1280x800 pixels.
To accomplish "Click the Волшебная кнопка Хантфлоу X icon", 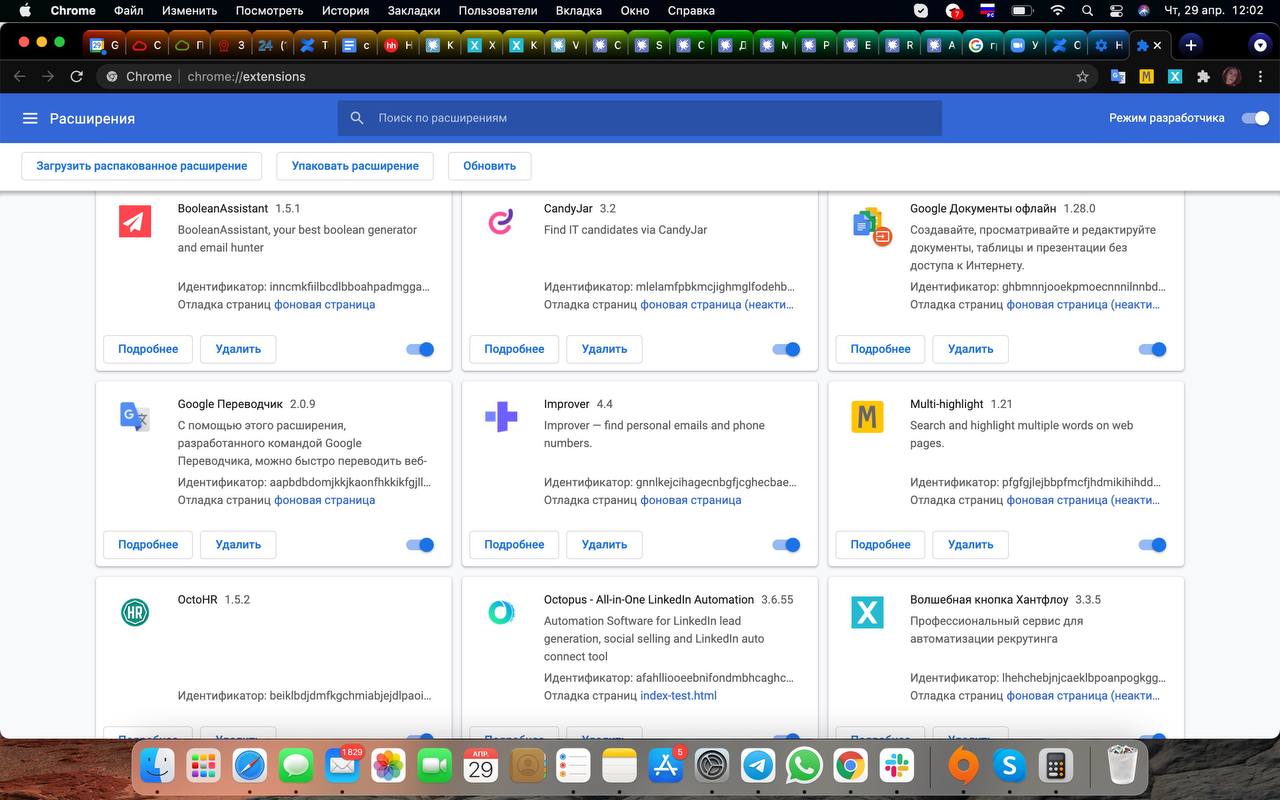I will point(867,612).
